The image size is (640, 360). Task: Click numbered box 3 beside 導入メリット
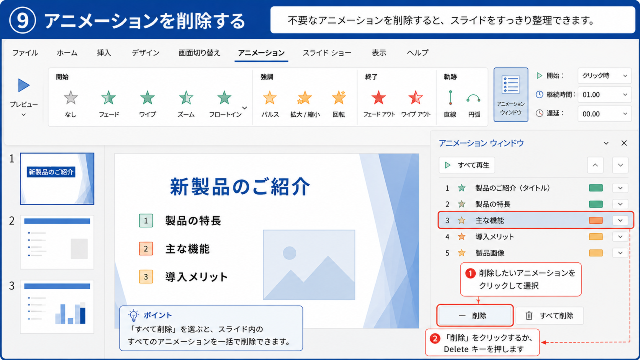(146, 277)
